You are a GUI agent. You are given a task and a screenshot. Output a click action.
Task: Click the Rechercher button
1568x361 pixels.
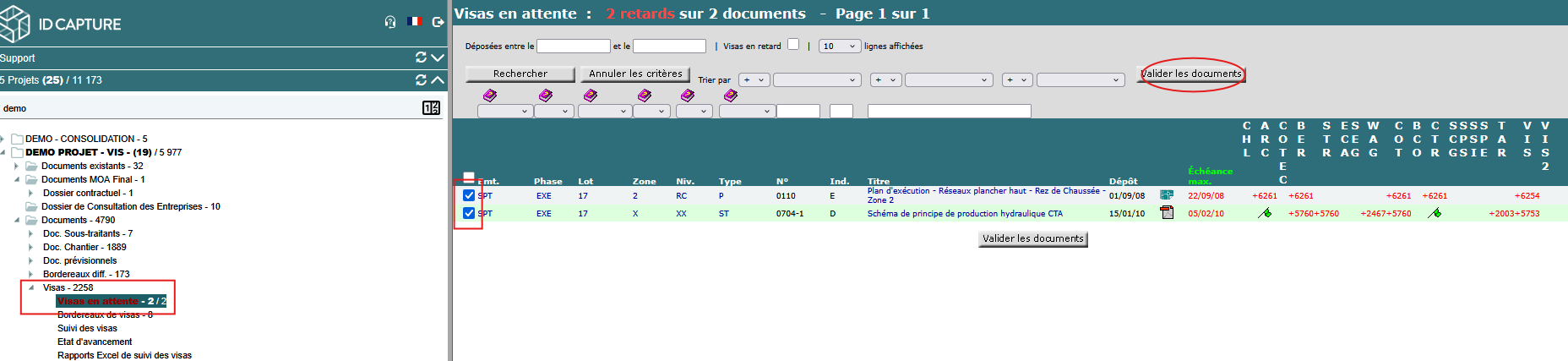(x=520, y=74)
